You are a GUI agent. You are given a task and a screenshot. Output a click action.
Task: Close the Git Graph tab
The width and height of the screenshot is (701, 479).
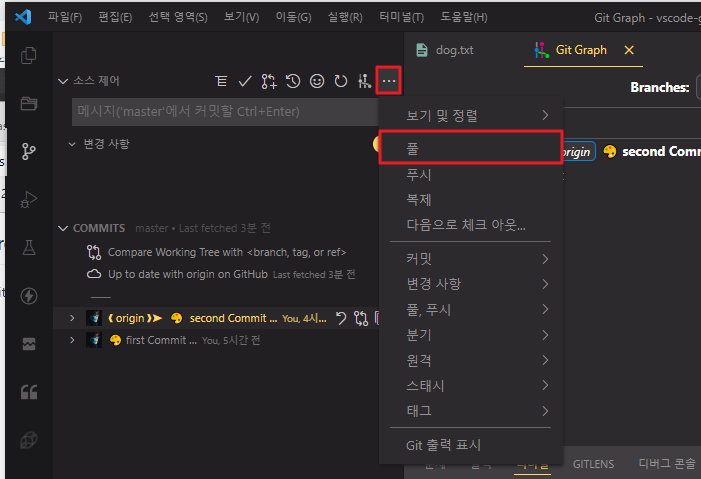point(629,50)
